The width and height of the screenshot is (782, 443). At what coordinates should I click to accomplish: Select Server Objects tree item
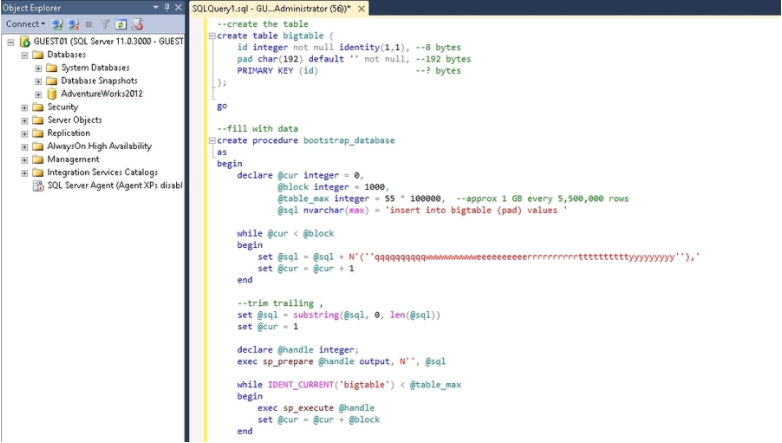(x=74, y=120)
